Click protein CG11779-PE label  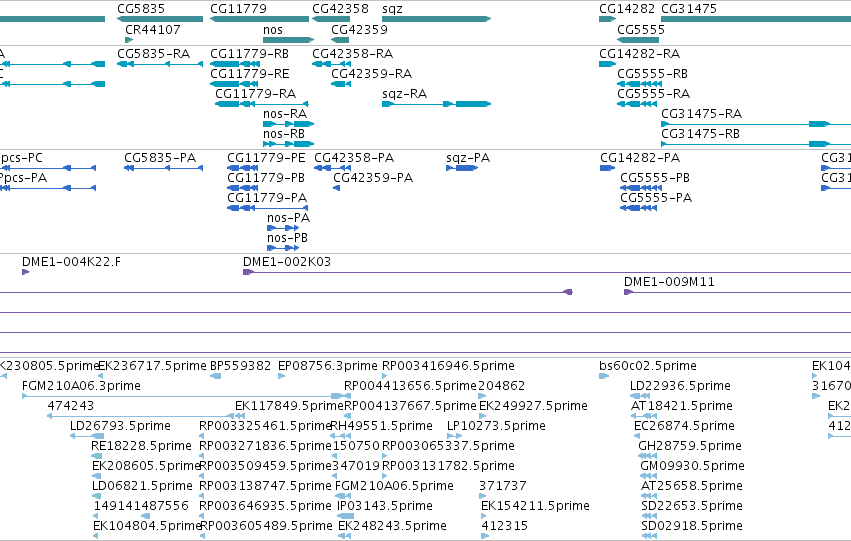266,158
